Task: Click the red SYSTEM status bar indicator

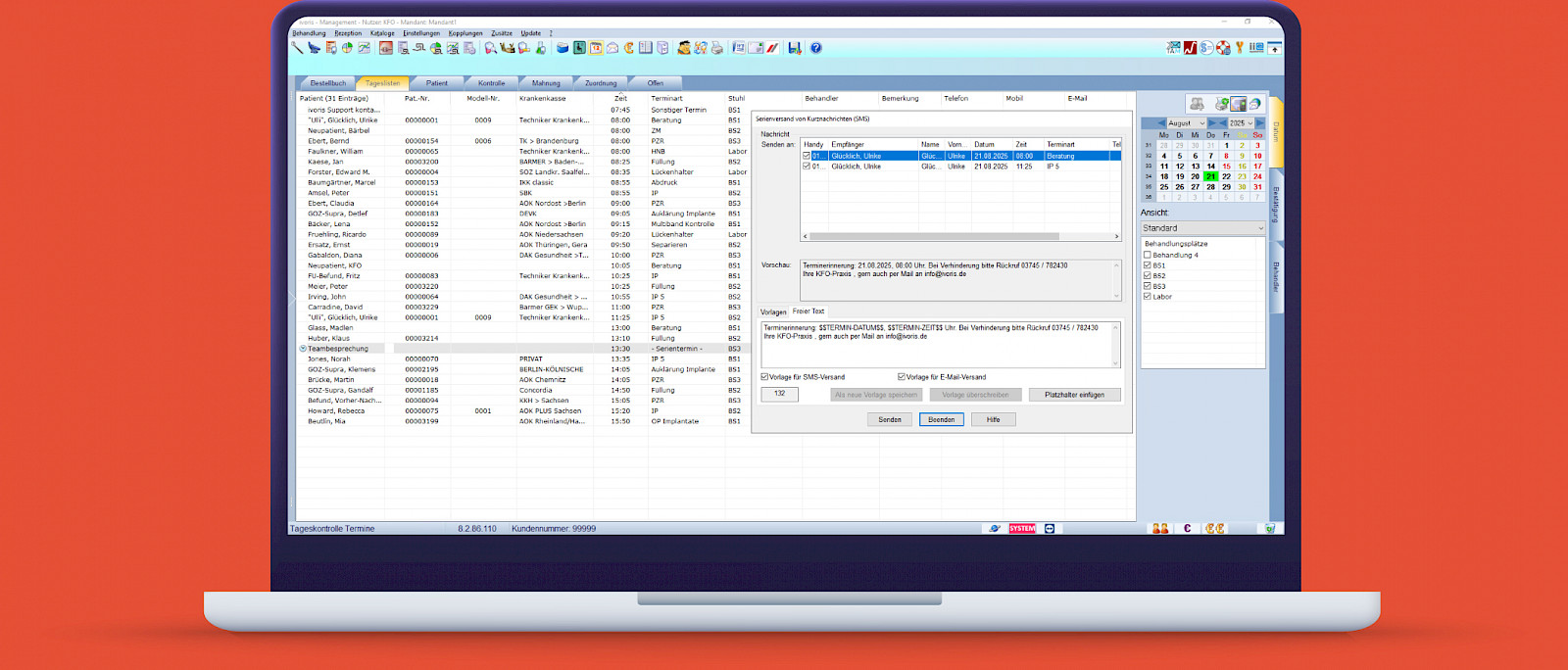Action: 1022,528
